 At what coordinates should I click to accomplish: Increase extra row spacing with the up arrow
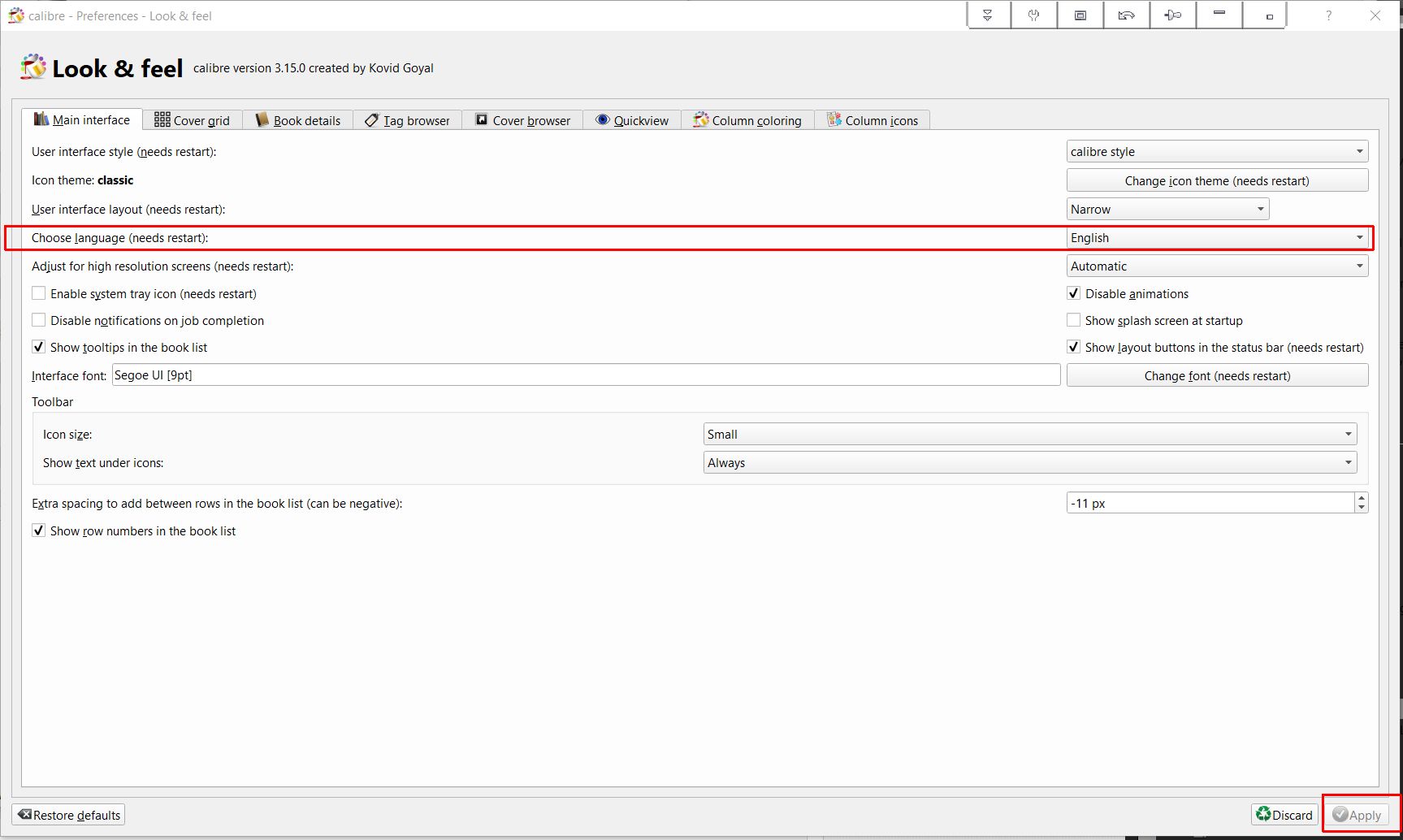(x=1361, y=498)
